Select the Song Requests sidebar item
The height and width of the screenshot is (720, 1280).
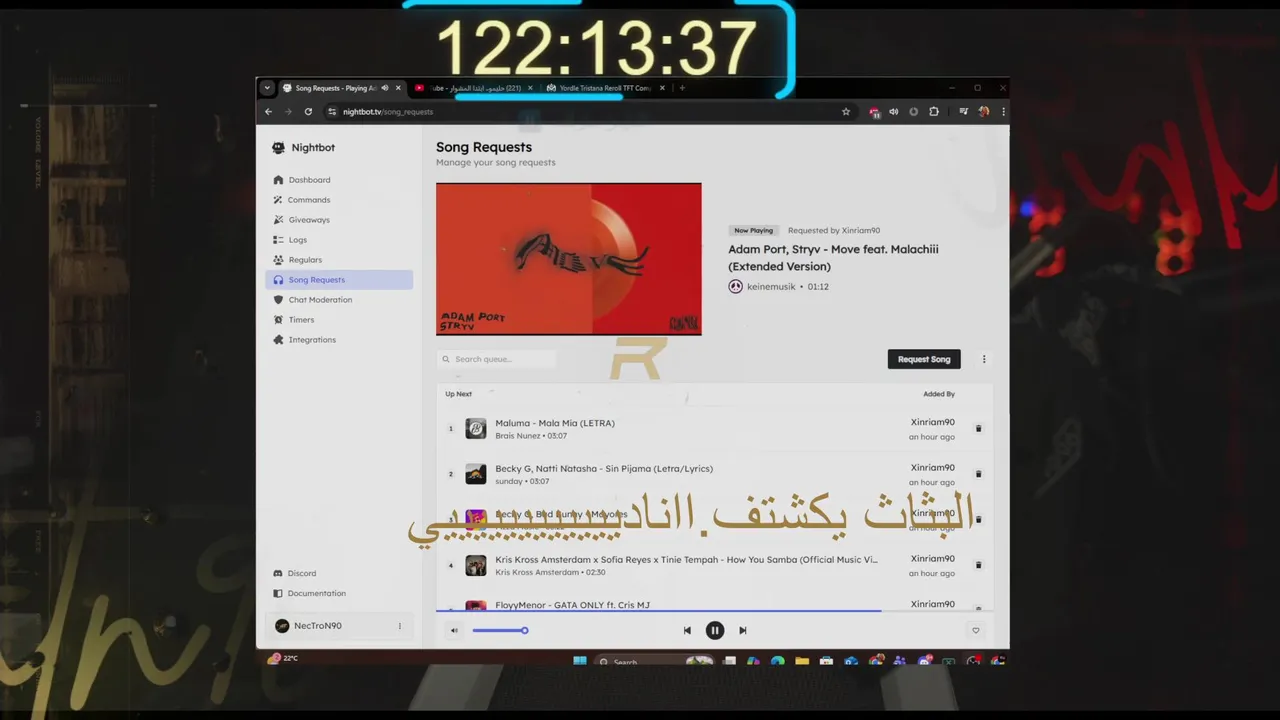pyautogui.click(x=339, y=280)
